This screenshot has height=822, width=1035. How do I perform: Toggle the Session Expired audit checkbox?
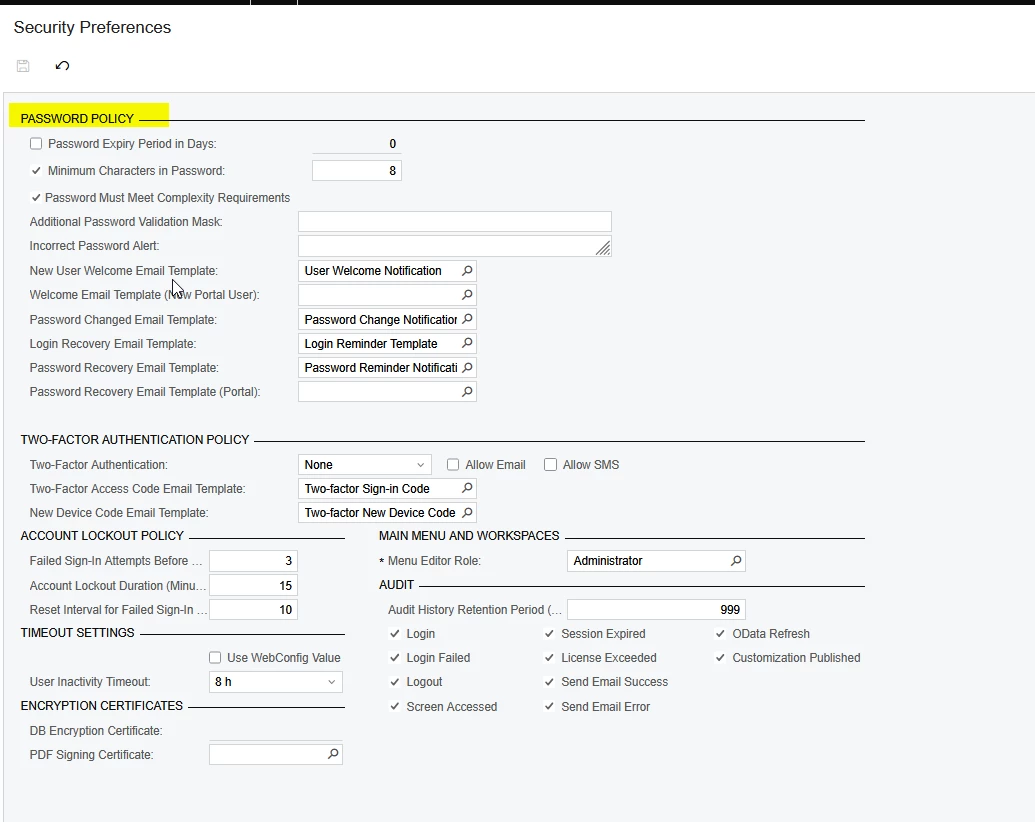pyautogui.click(x=549, y=634)
